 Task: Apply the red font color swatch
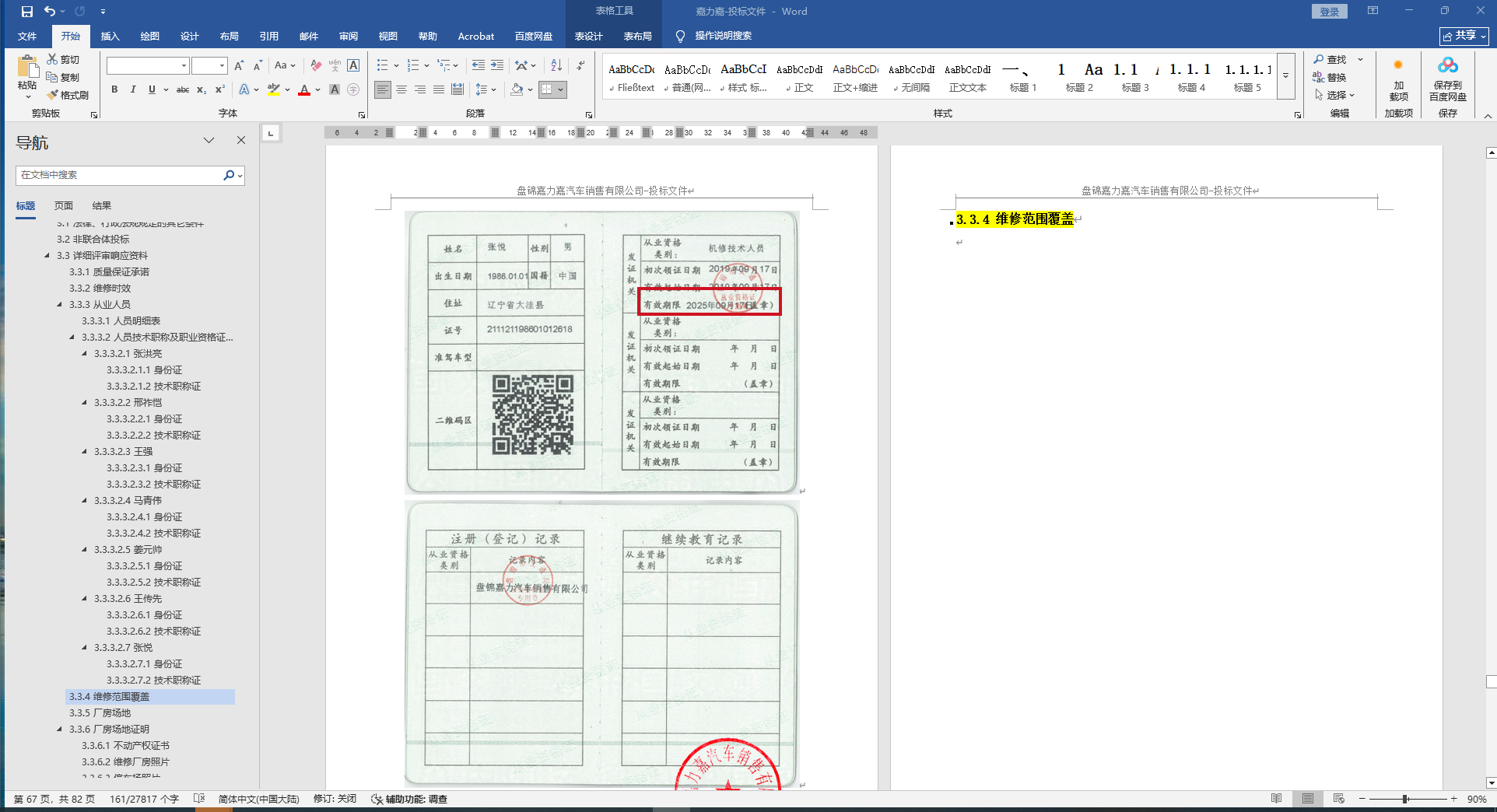305,89
